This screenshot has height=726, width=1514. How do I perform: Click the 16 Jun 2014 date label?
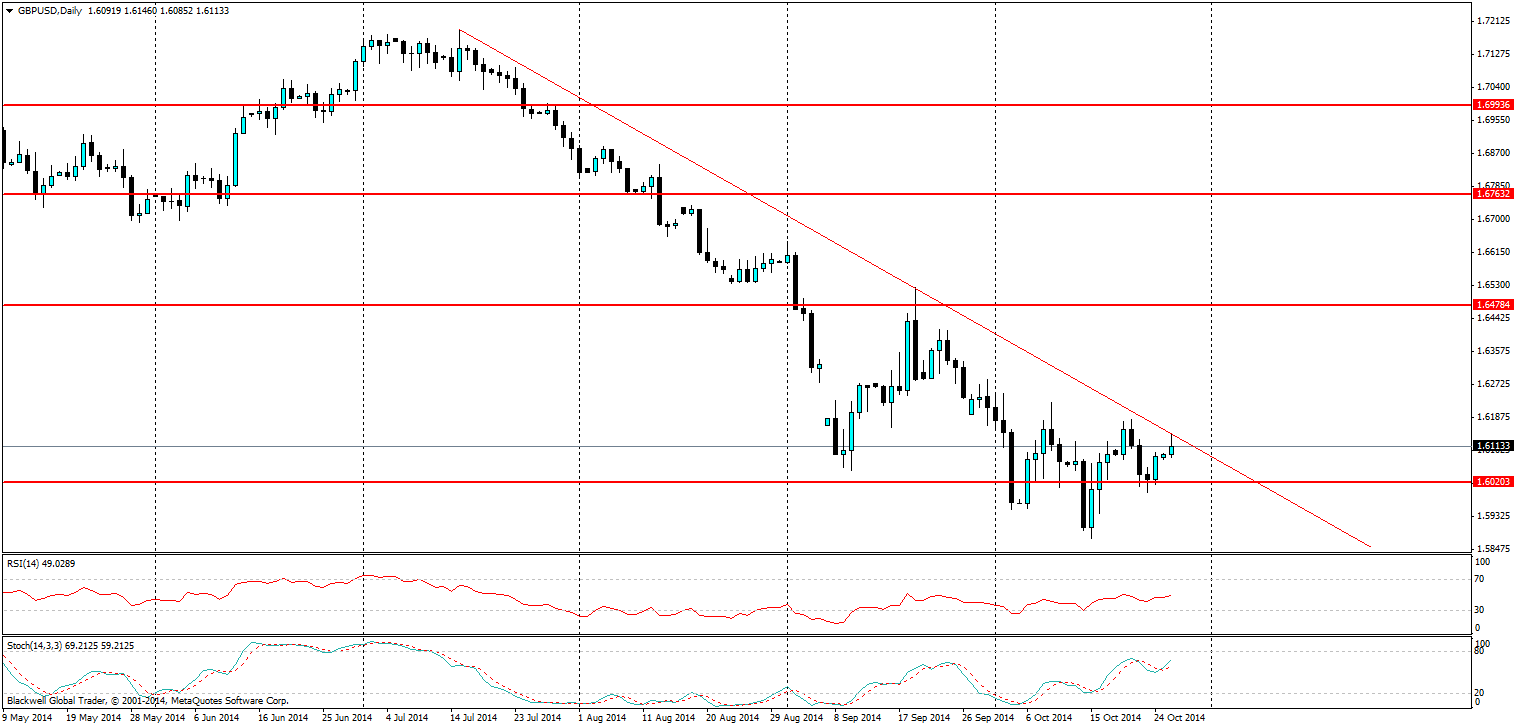pyautogui.click(x=283, y=717)
